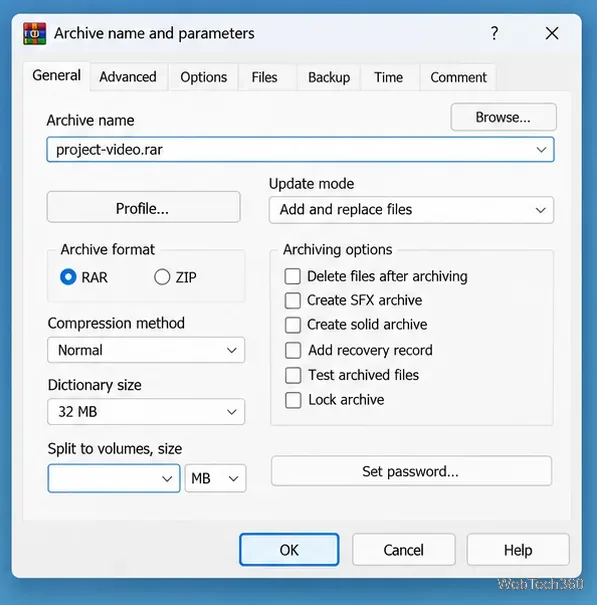The image size is (597, 605).
Task: Click the question mark help icon
Action: tap(494, 34)
